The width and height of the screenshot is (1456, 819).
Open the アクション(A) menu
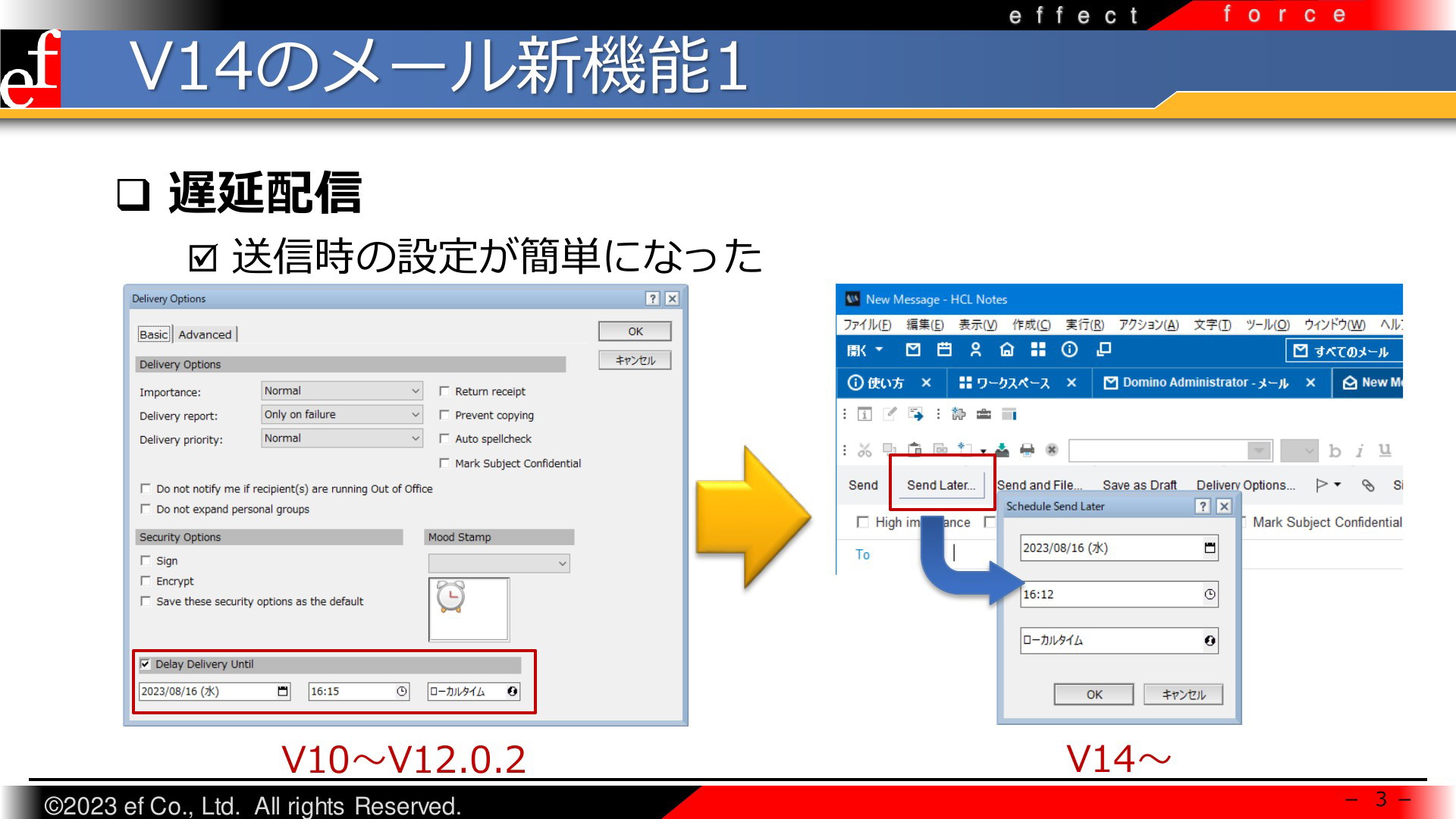[1148, 325]
